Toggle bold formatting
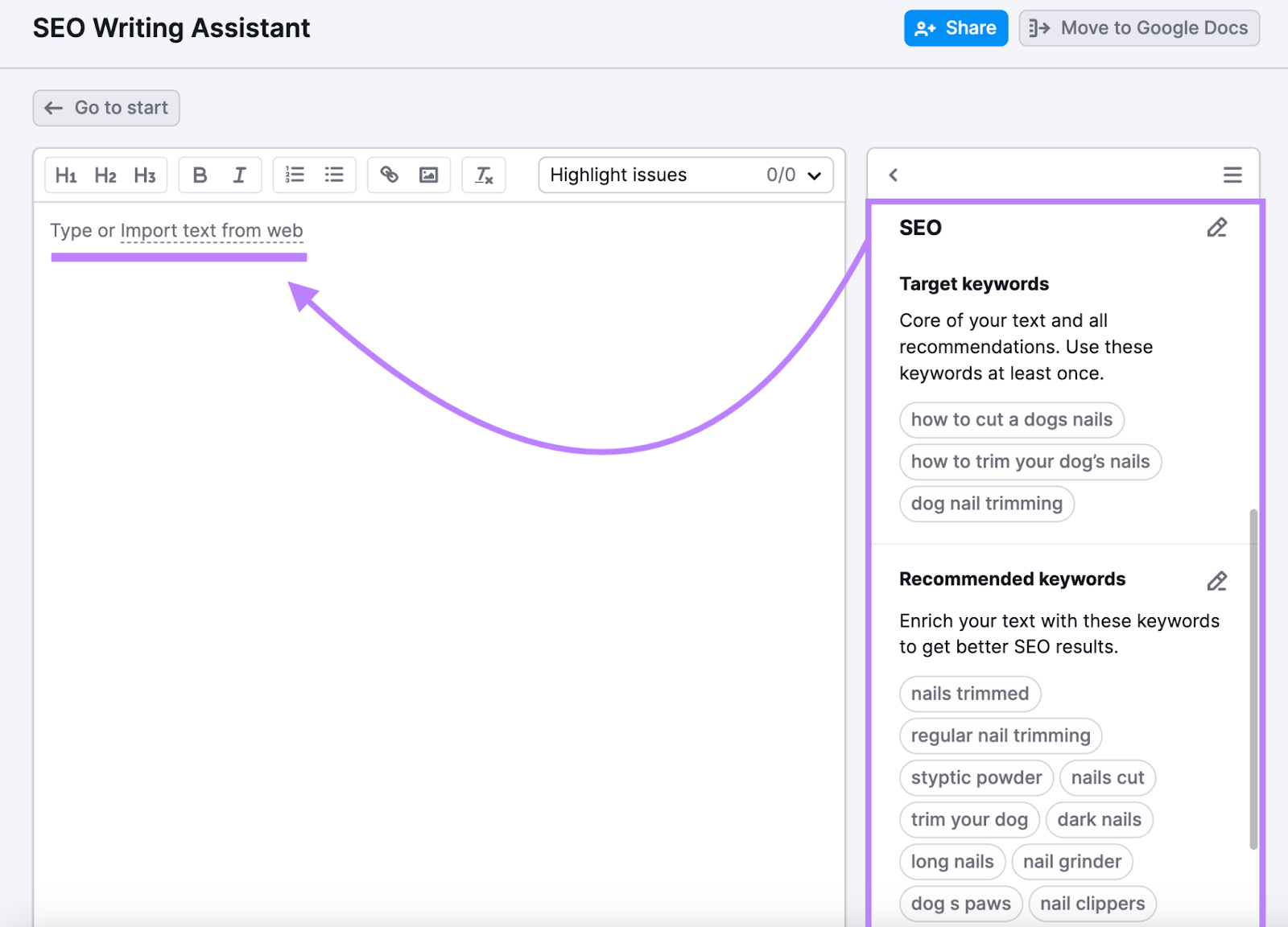The width and height of the screenshot is (1288, 927). (200, 175)
